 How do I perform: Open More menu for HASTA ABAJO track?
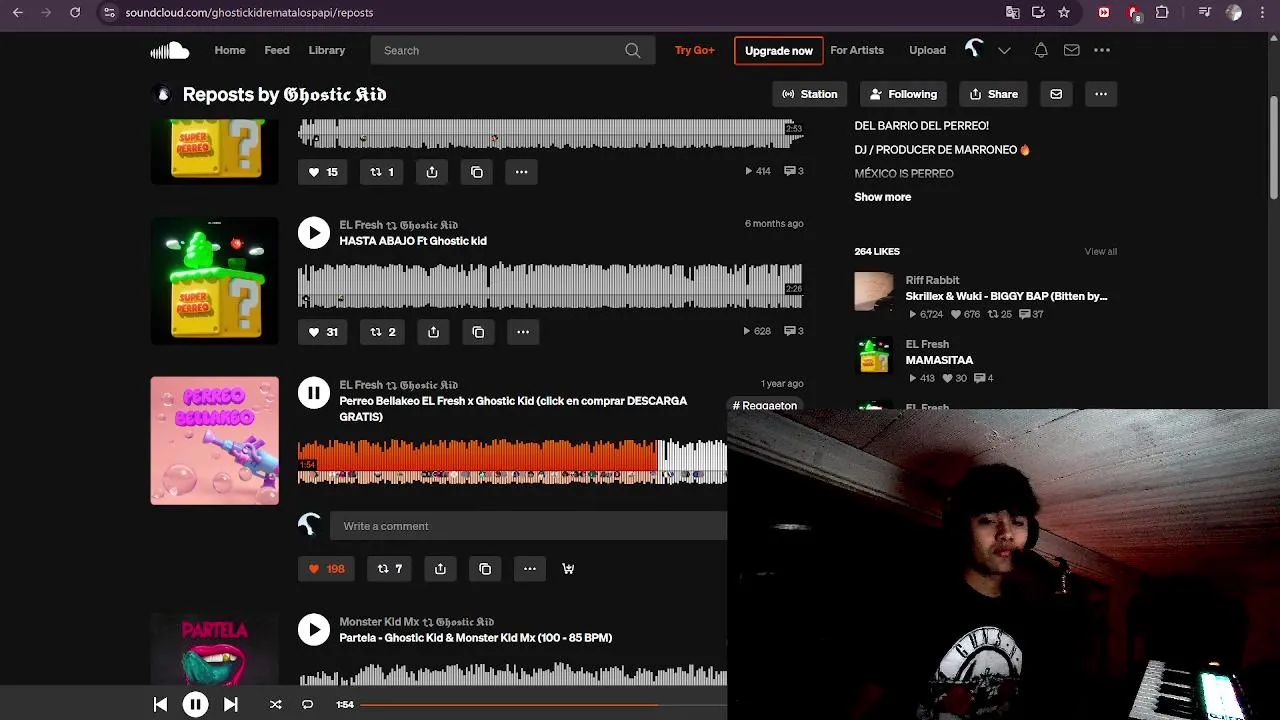point(522,332)
